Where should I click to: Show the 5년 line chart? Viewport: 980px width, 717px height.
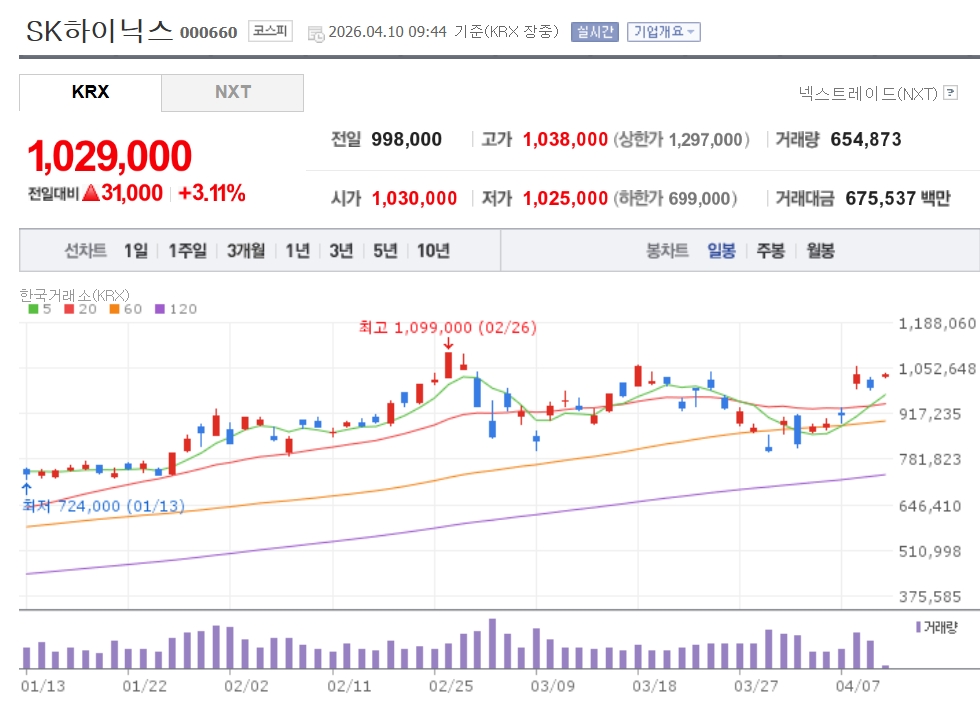(385, 250)
